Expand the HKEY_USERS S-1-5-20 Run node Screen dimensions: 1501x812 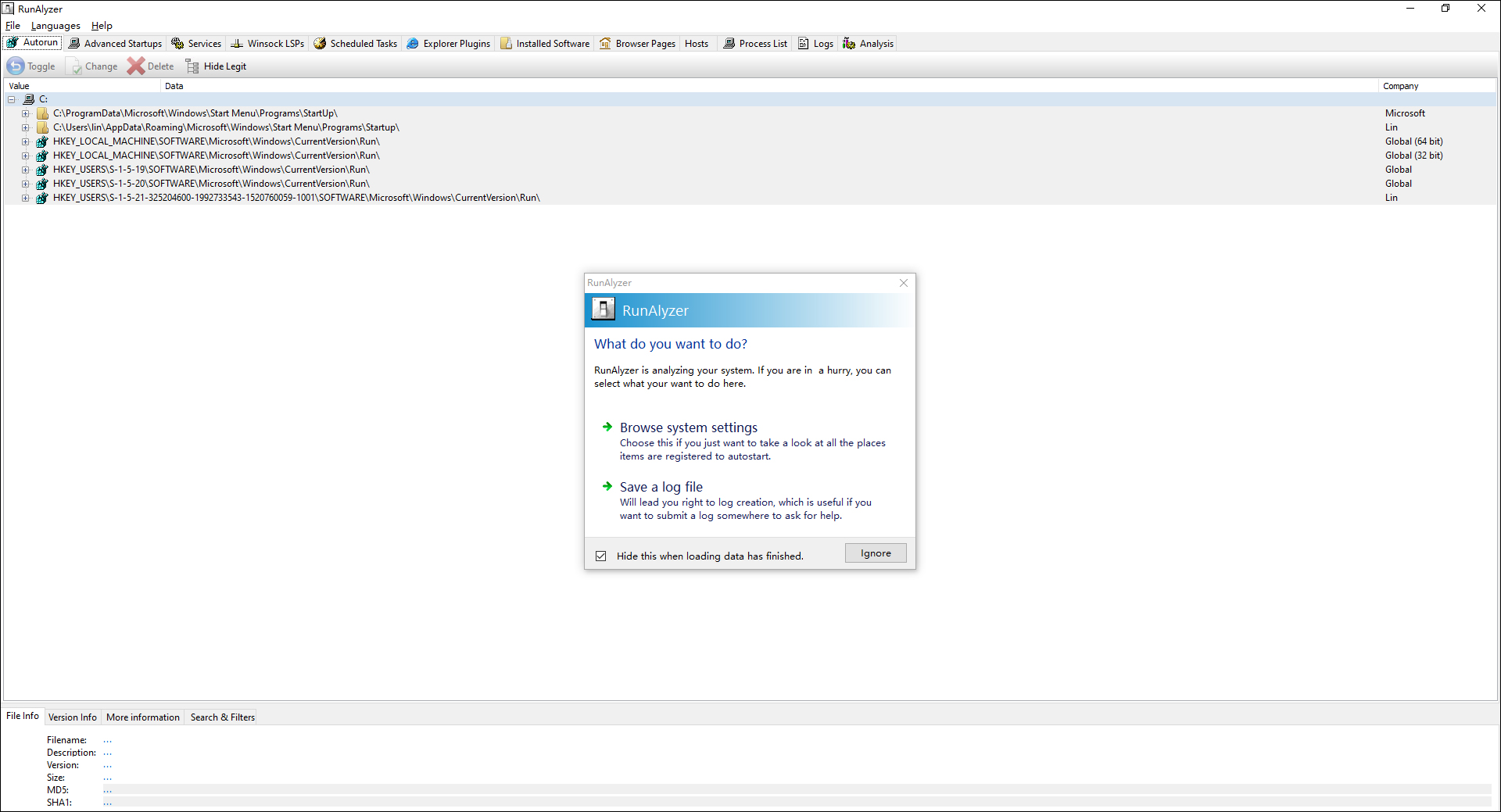(x=26, y=184)
